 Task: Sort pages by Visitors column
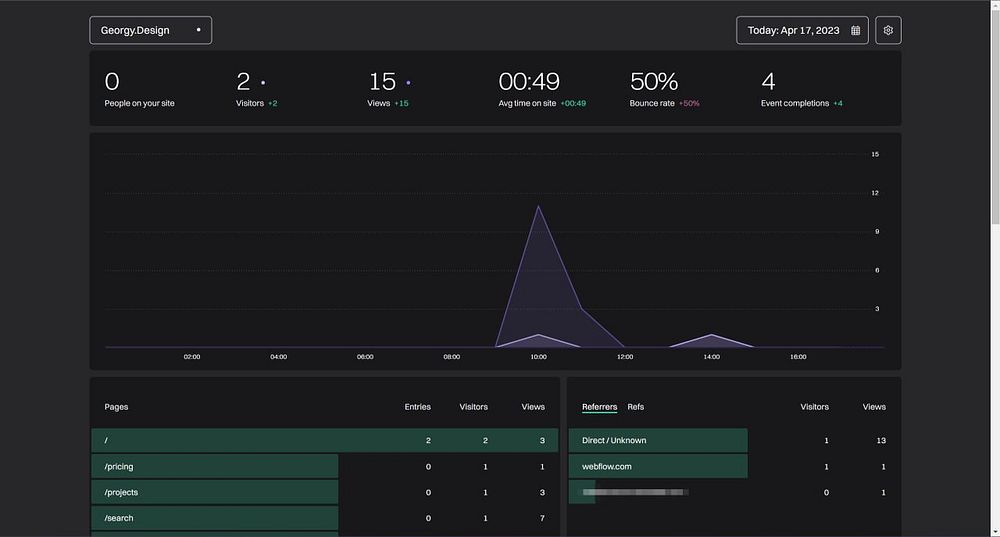pos(473,407)
